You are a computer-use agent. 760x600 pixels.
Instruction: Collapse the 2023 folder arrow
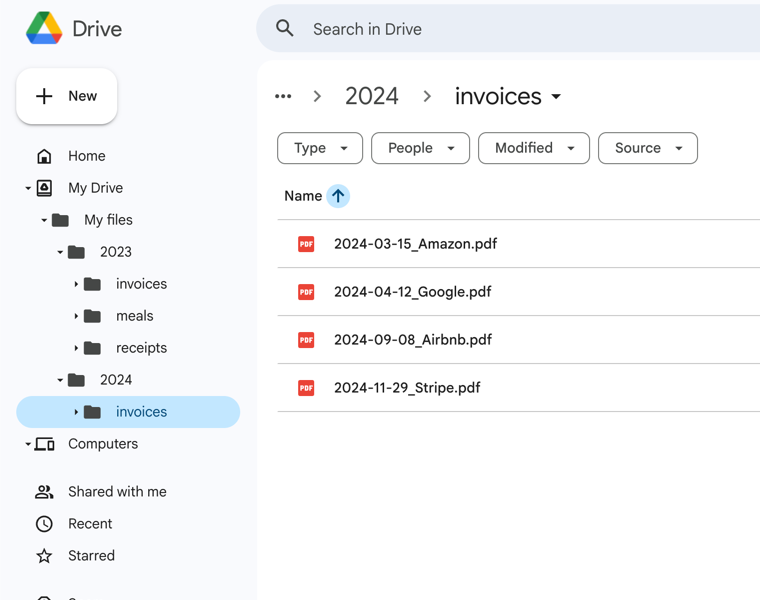[60, 252]
